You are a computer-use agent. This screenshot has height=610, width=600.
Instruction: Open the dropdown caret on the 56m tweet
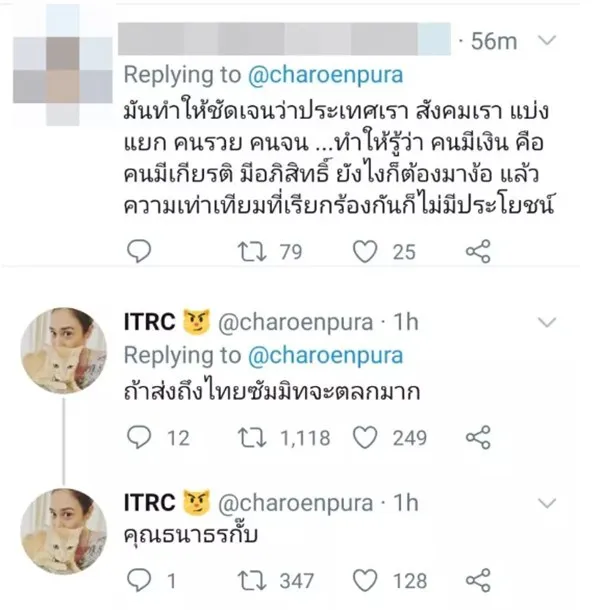coord(546,41)
